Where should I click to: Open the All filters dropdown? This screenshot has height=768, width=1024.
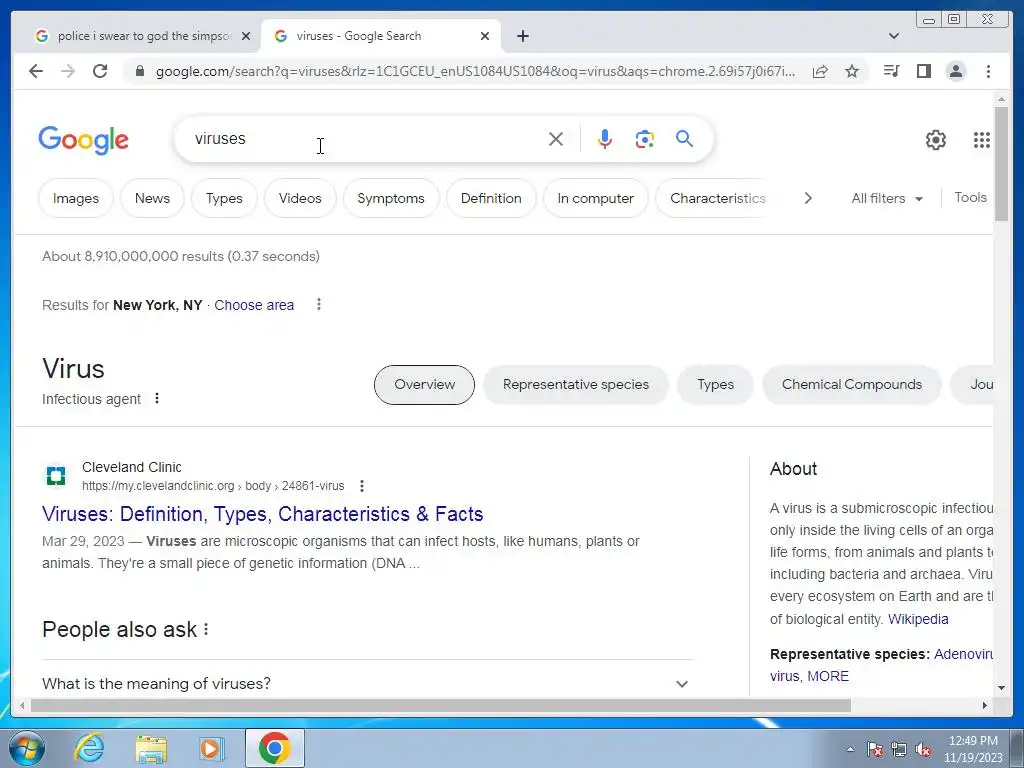[887, 198]
